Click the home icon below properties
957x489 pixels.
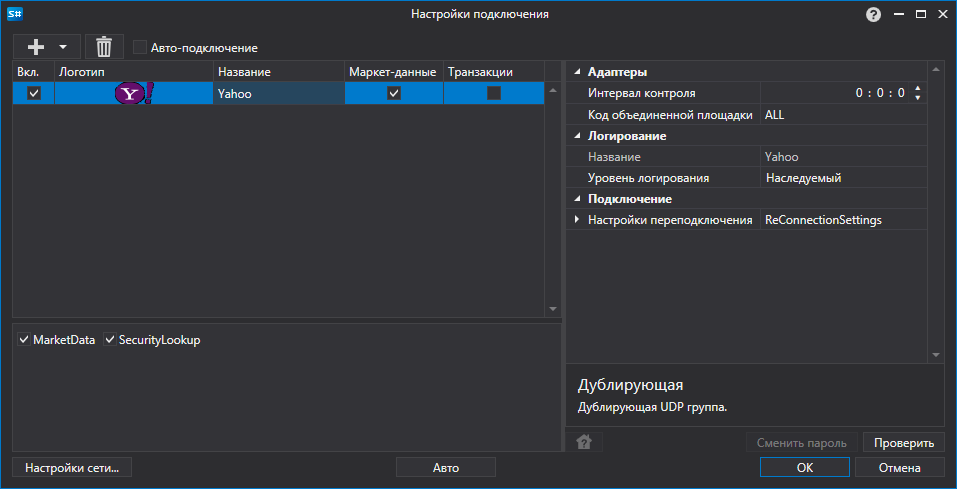584,443
